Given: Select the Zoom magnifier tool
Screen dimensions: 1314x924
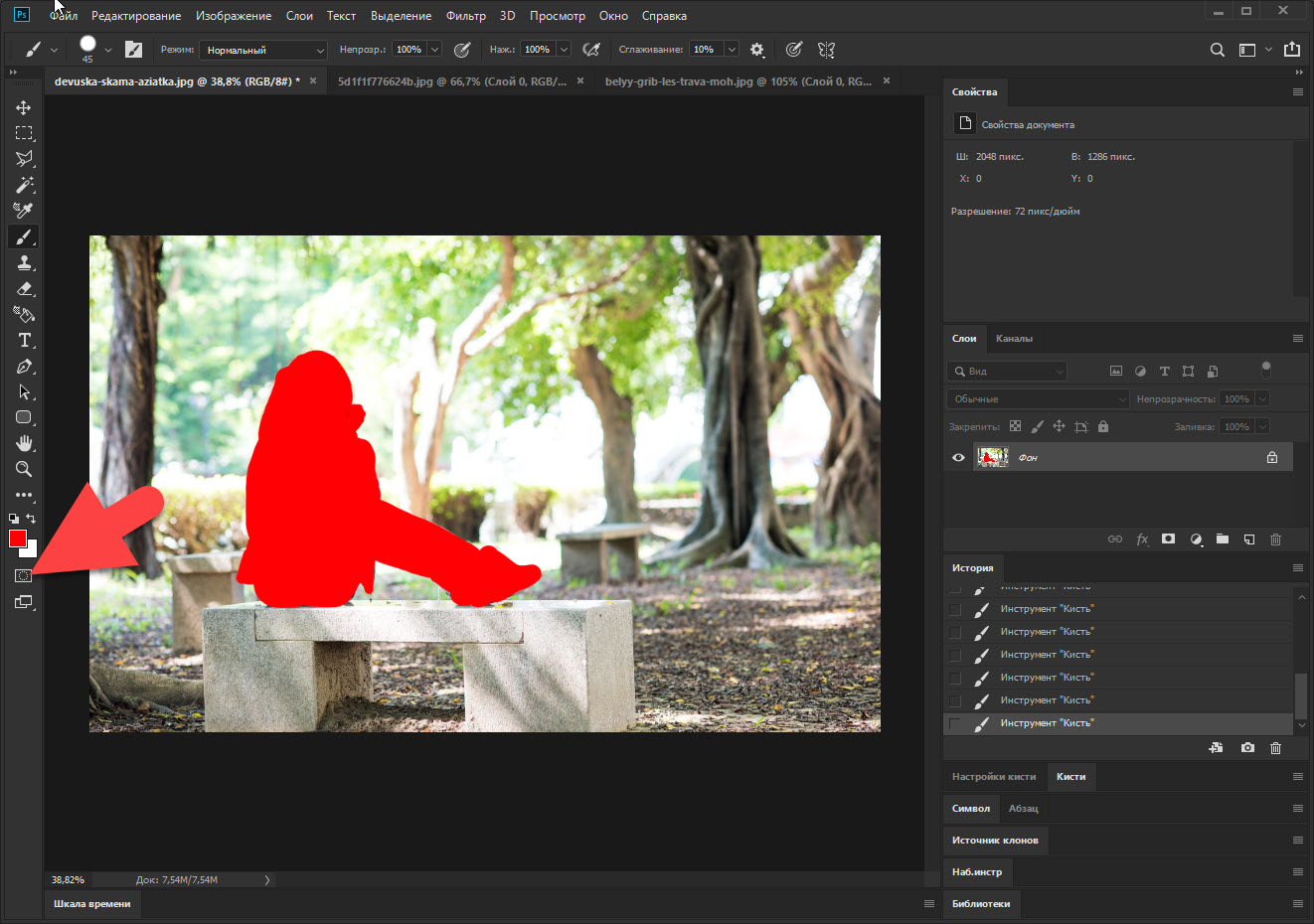Looking at the screenshot, I should coord(24,469).
